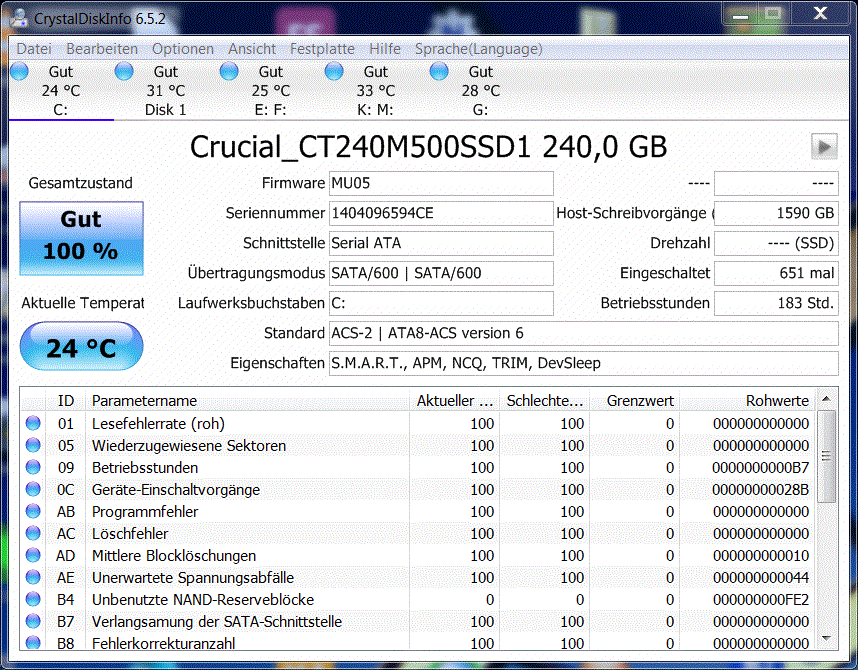Image resolution: width=858 pixels, height=670 pixels.
Task: Click raw value 000000000FE2
Action: (761, 599)
